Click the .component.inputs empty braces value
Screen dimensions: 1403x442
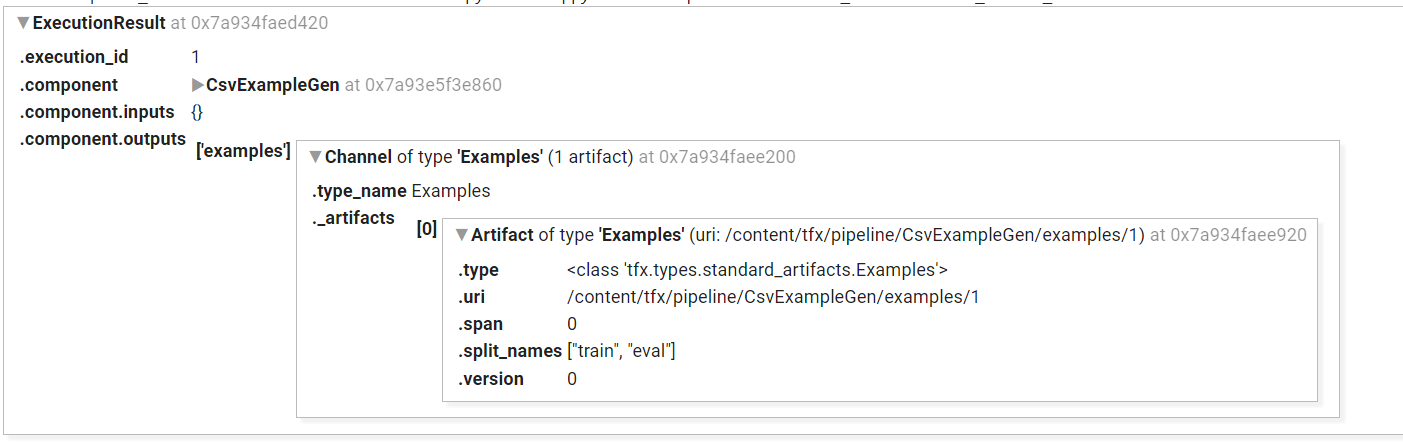point(197,112)
